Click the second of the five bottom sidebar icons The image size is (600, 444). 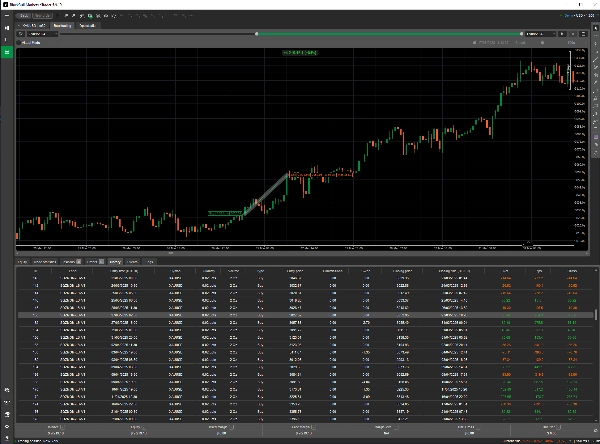(7, 402)
